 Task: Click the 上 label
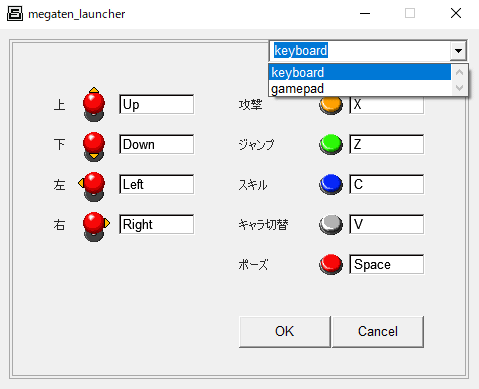coord(59,105)
